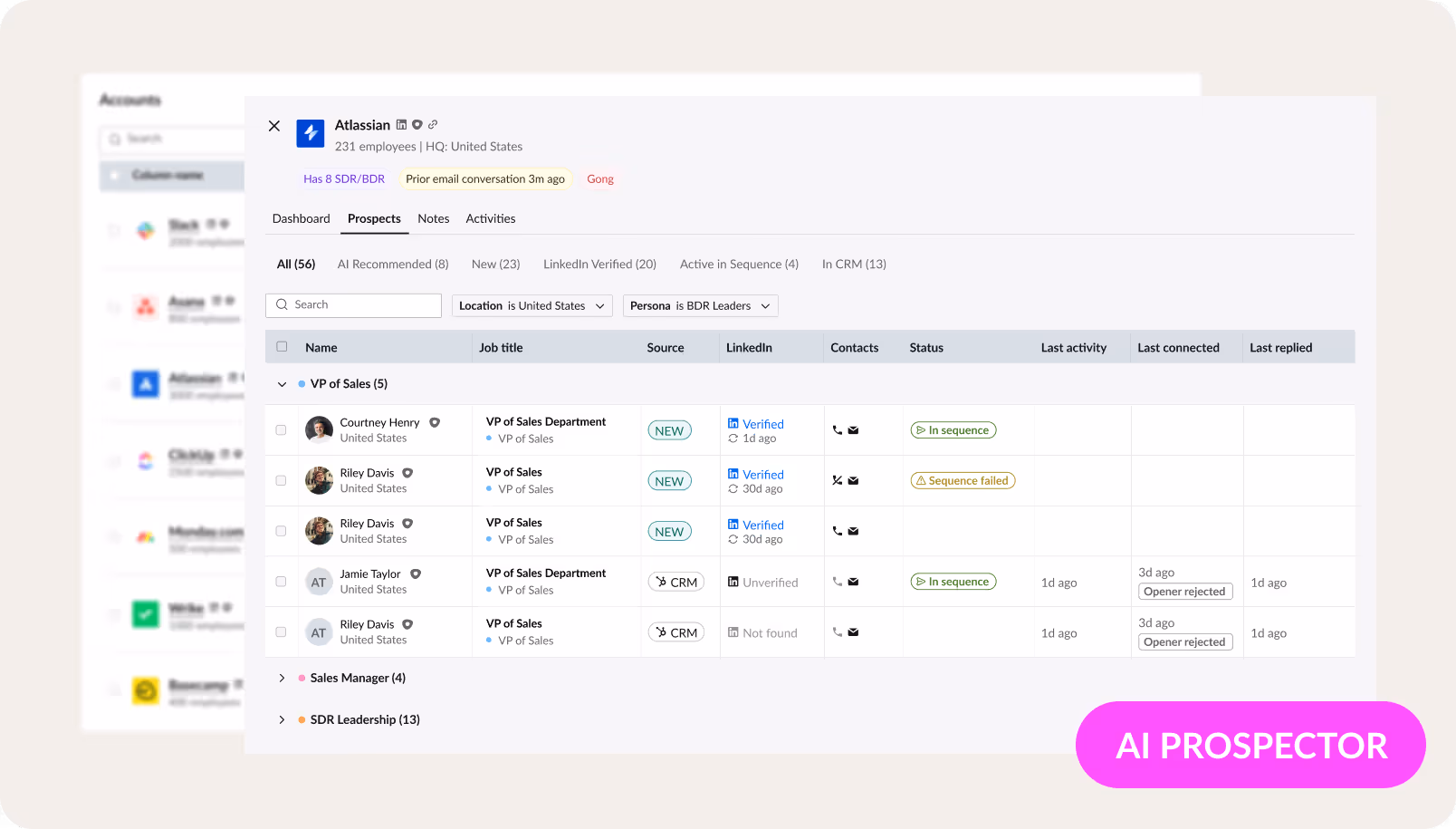Open Courtney Henry's Verified LinkedIn link
1456x829 pixels.
tap(763, 424)
